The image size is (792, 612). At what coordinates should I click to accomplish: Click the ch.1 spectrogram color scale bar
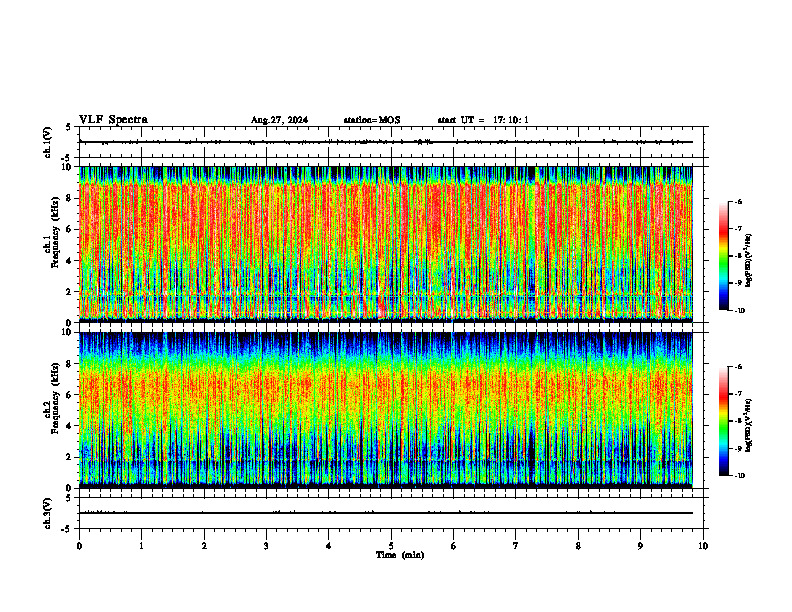[x=723, y=256]
